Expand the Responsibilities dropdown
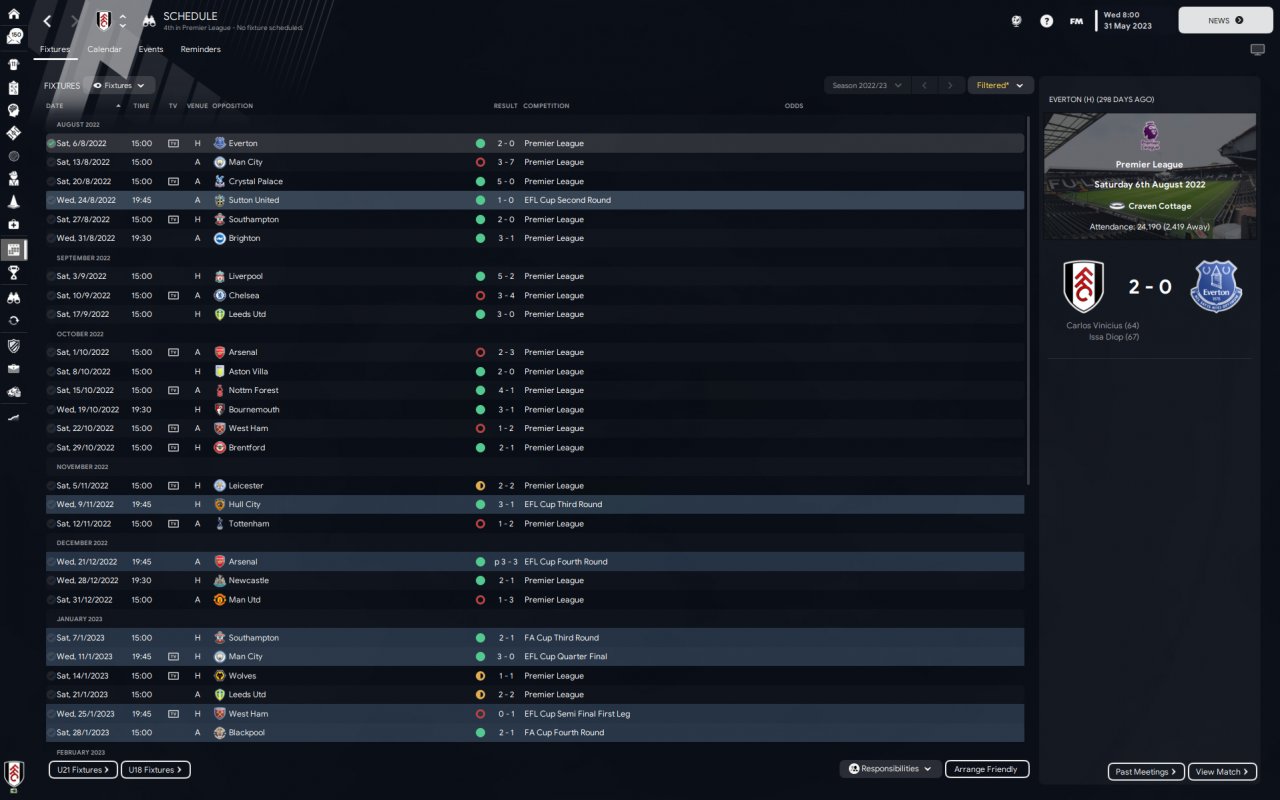 click(x=889, y=769)
